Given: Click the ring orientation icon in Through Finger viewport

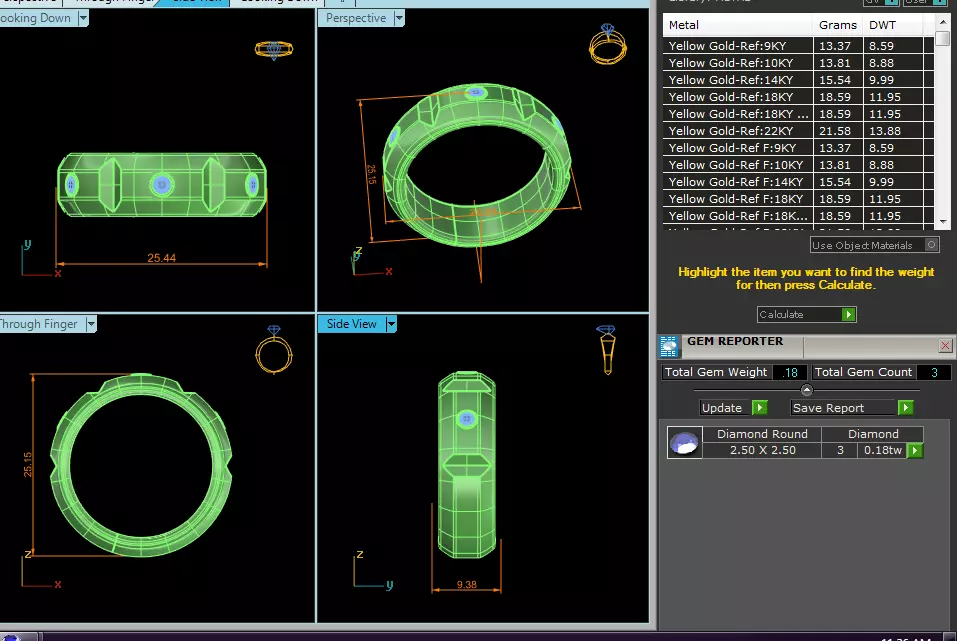Looking at the screenshot, I should [273, 349].
